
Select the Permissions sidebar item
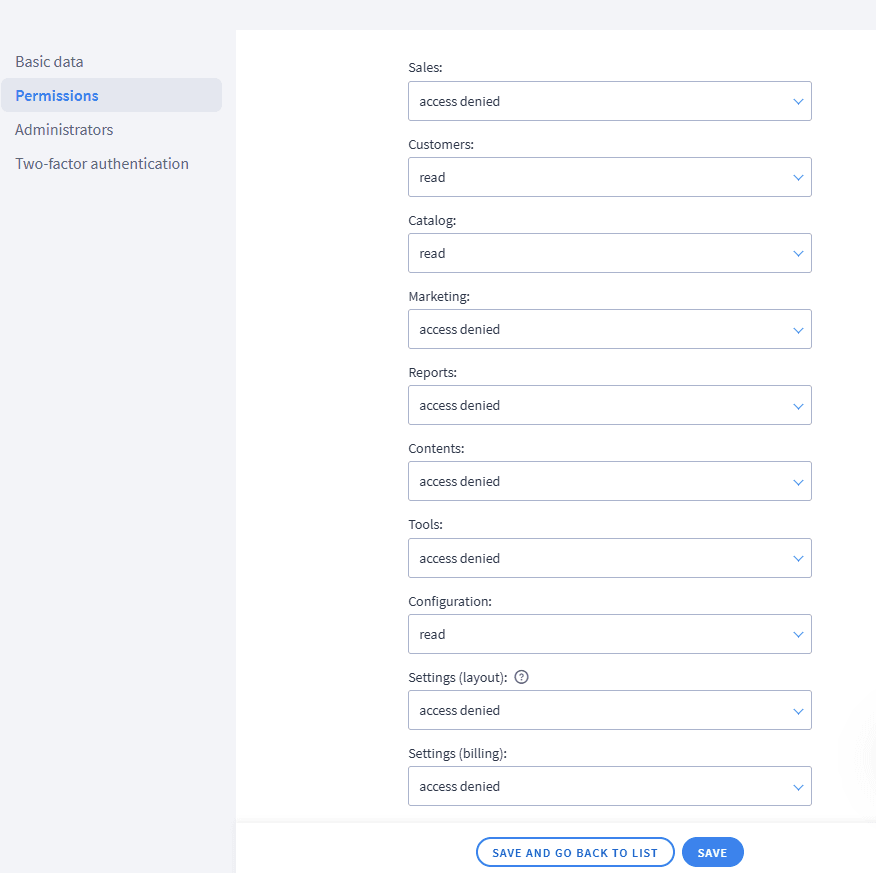[57, 96]
